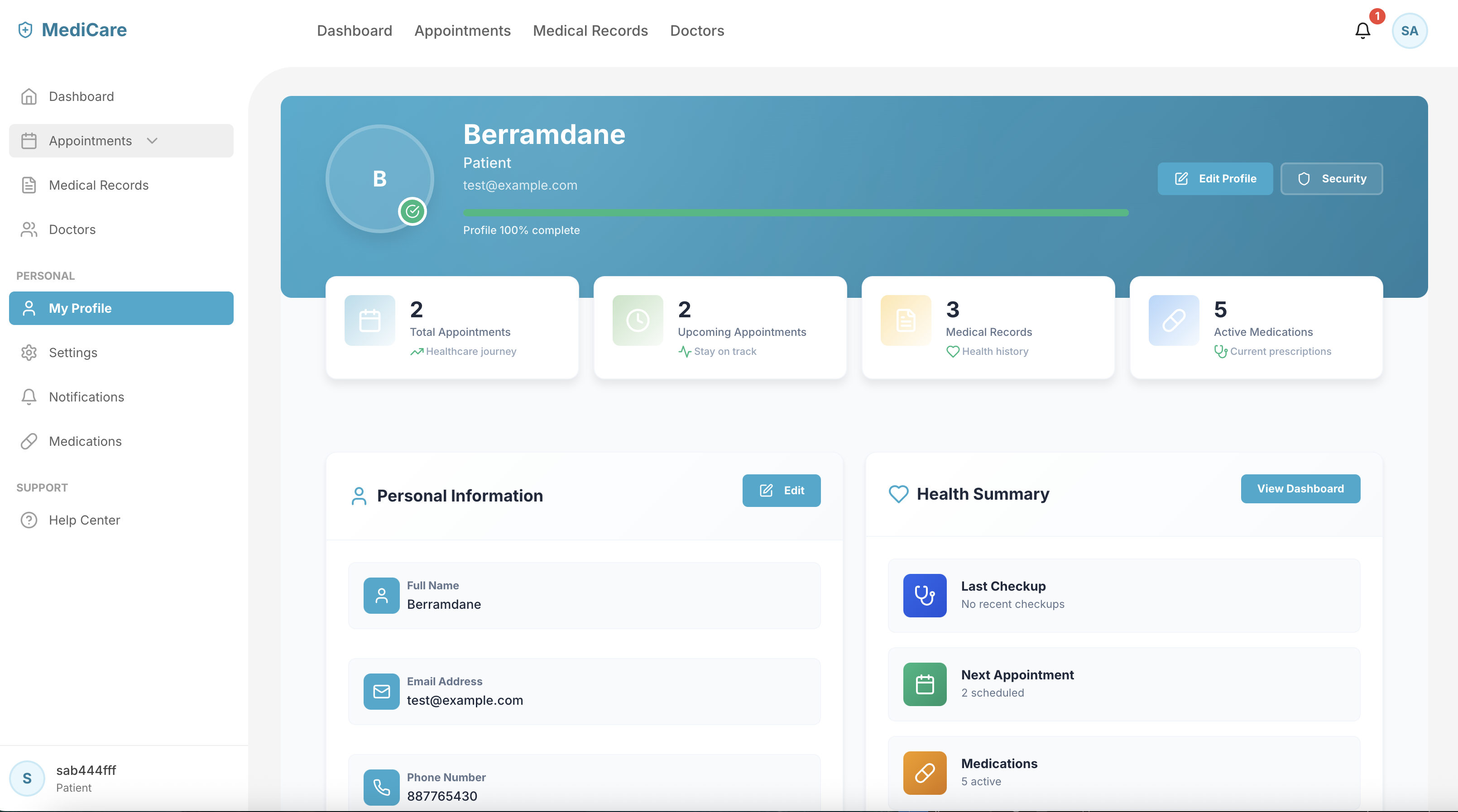Viewport: 1458px width, 812px height.
Task: Click the orange Medications pill icon
Action: point(924,772)
